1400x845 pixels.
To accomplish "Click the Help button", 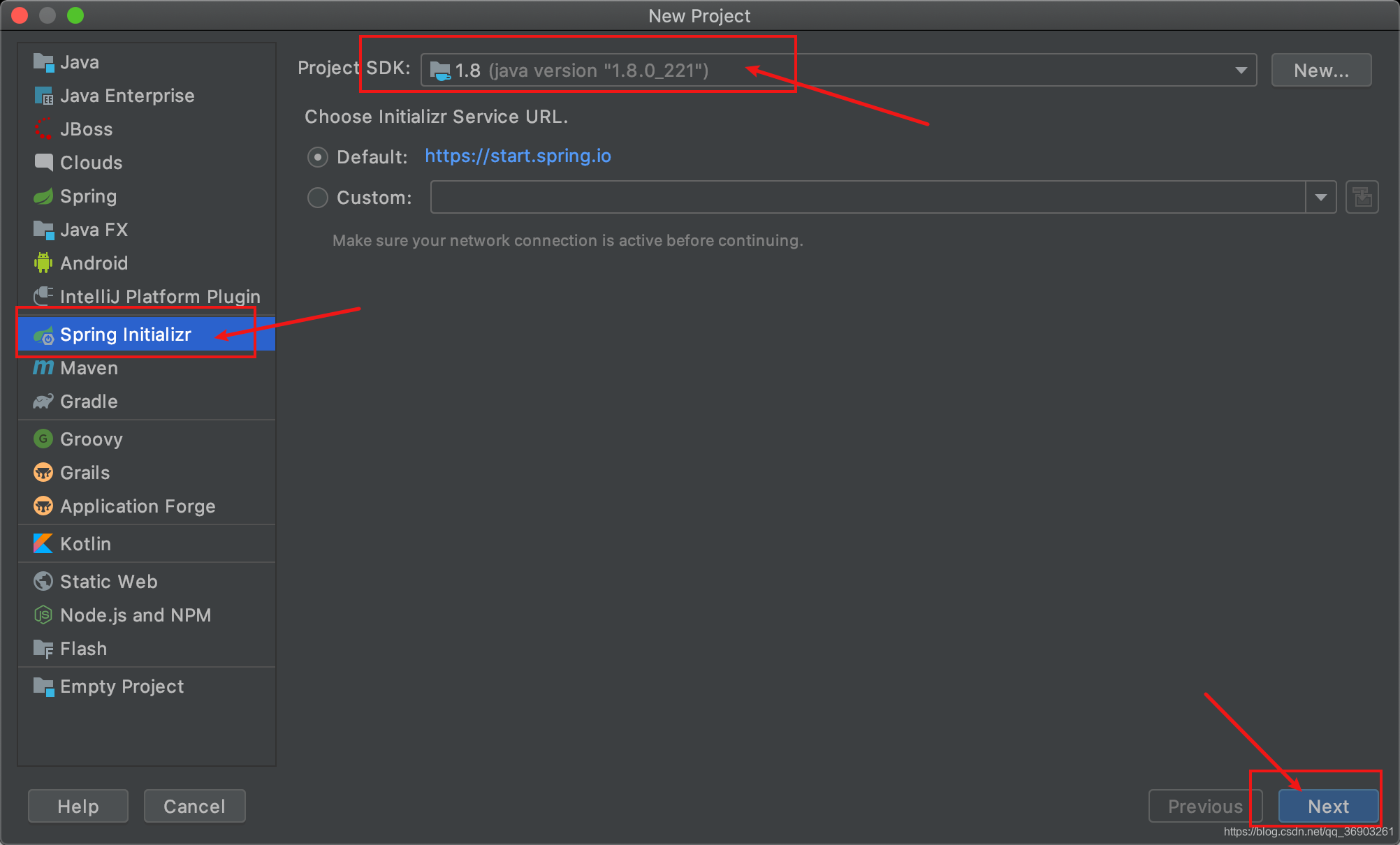I will tap(78, 807).
